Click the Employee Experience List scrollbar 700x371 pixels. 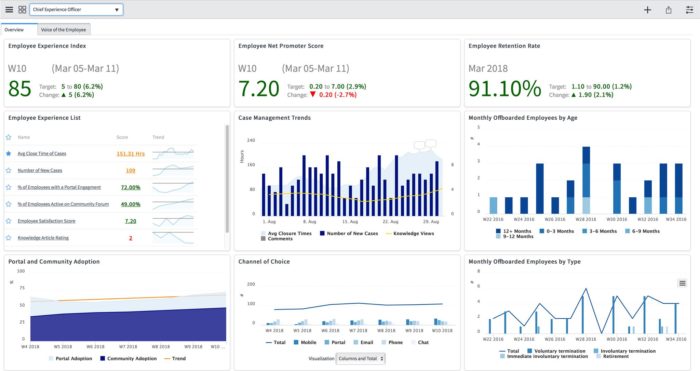pos(227,179)
